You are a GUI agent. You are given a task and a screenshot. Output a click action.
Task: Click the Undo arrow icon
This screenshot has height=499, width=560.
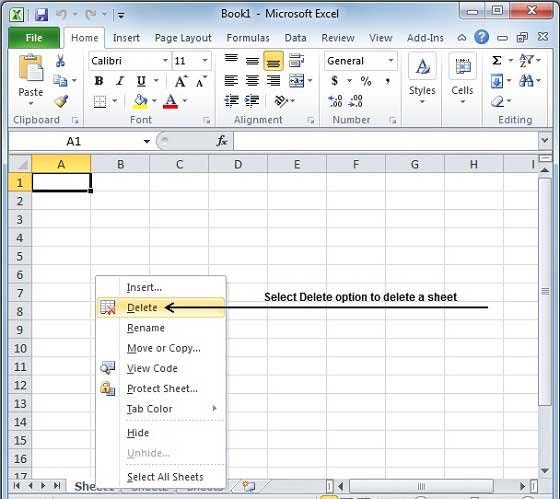click(x=61, y=14)
